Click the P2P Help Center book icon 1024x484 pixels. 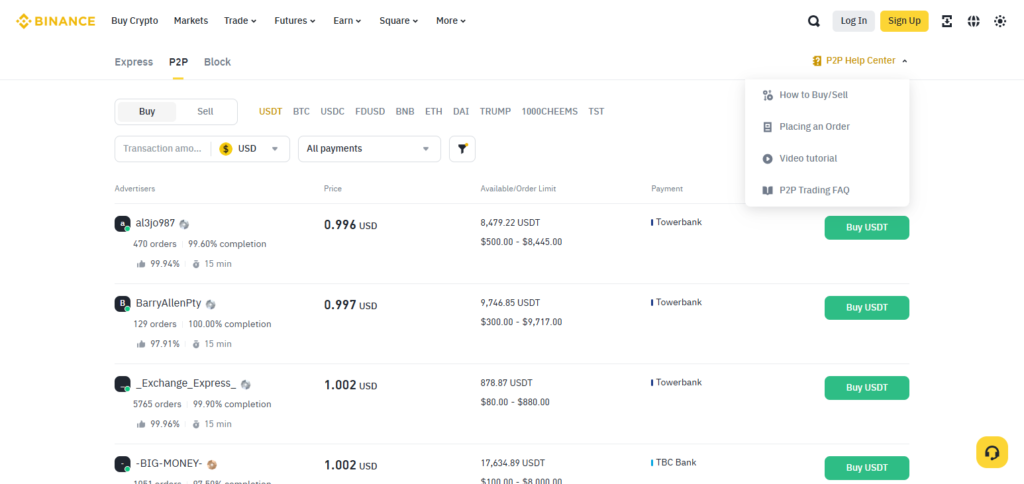coord(816,61)
